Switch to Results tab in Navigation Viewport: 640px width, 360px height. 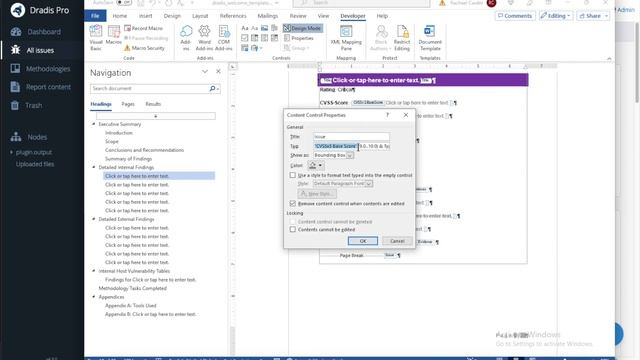(x=153, y=104)
